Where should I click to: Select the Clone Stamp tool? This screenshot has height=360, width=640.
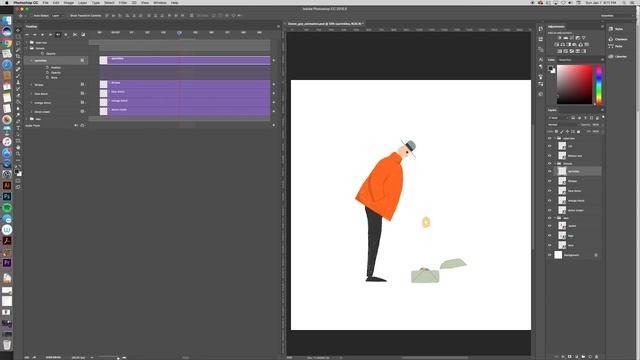coord(18,82)
